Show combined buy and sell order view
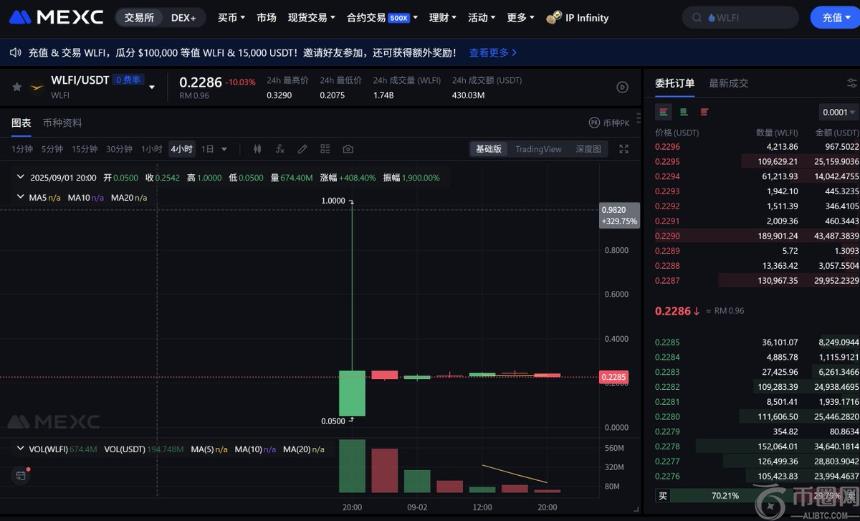The image size is (860, 521). click(x=663, y=112)
